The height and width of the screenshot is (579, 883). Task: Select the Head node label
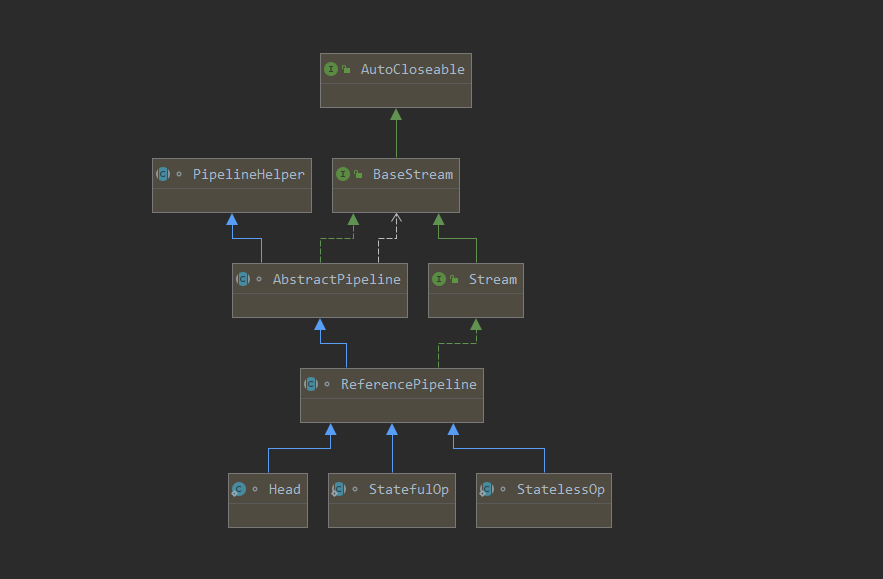pyautogui.click(x=284, y=489)
